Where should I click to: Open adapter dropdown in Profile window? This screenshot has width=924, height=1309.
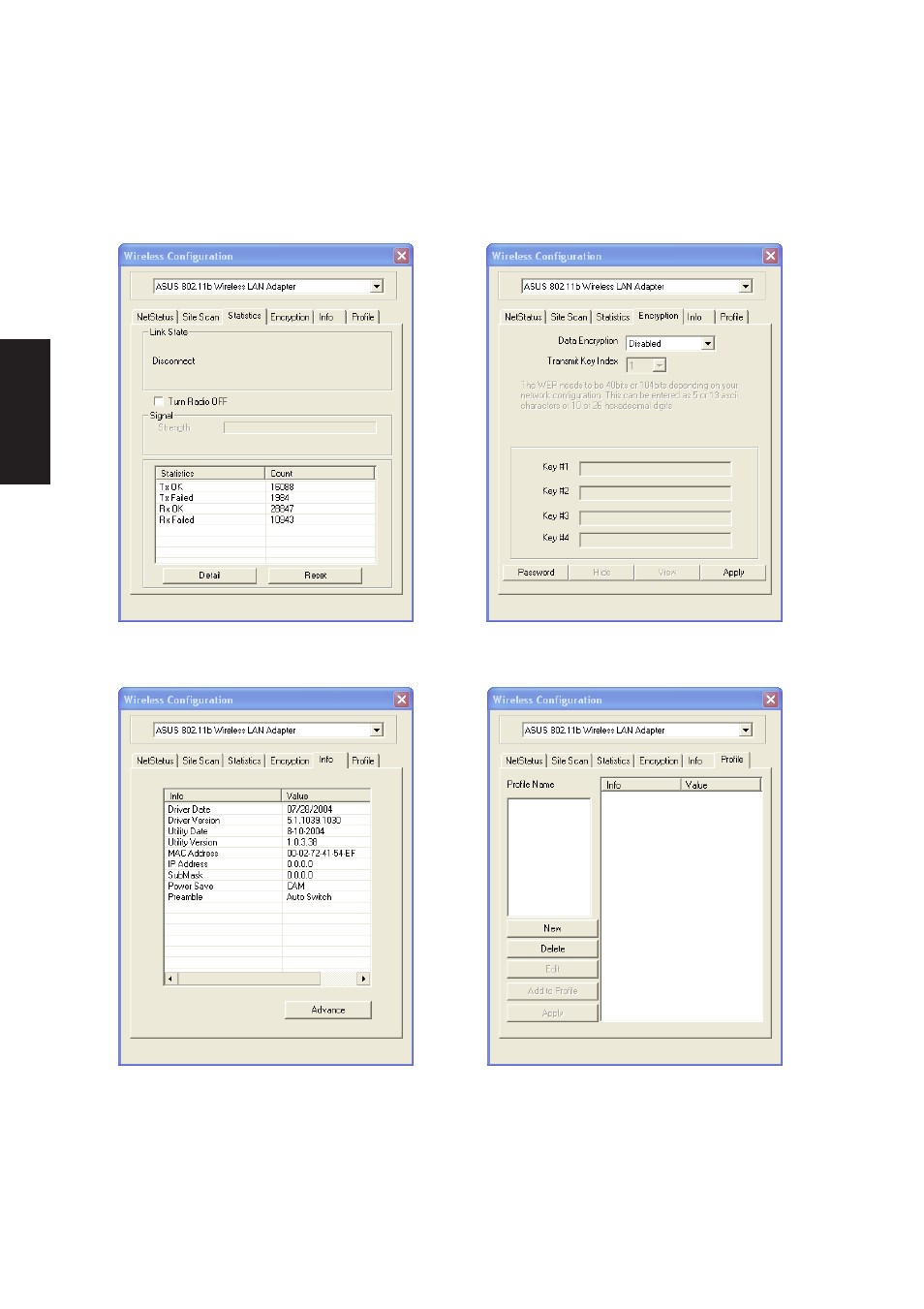(746, 731)
